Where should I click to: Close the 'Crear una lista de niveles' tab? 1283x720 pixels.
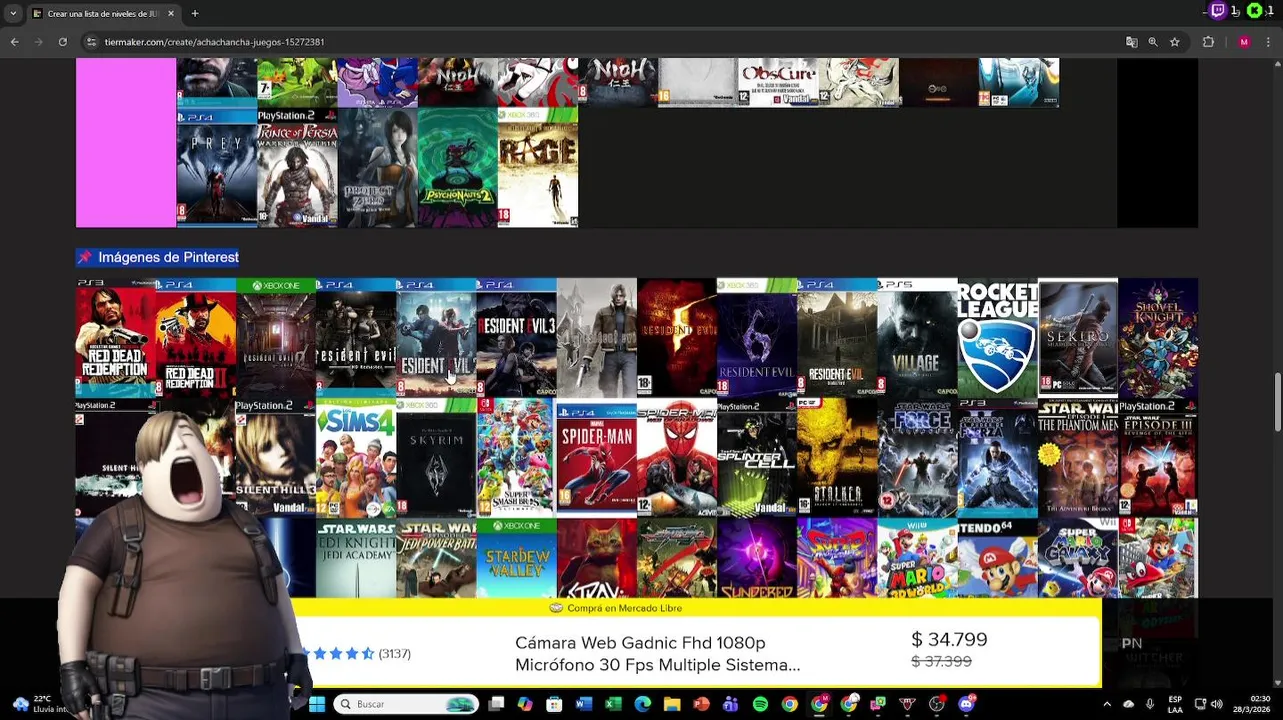coord(171,13)
